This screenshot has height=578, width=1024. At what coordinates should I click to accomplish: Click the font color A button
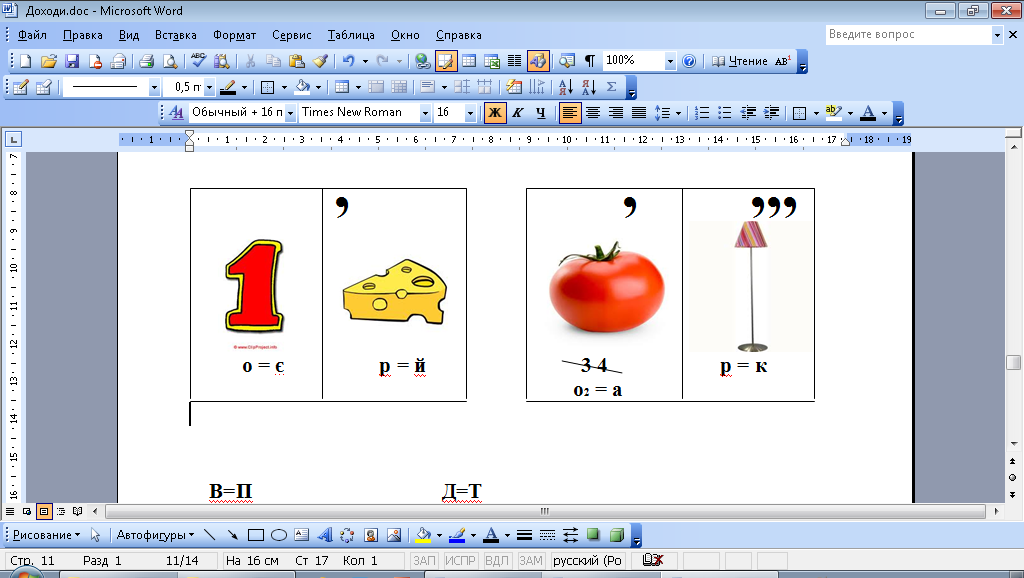pos(868,113)
